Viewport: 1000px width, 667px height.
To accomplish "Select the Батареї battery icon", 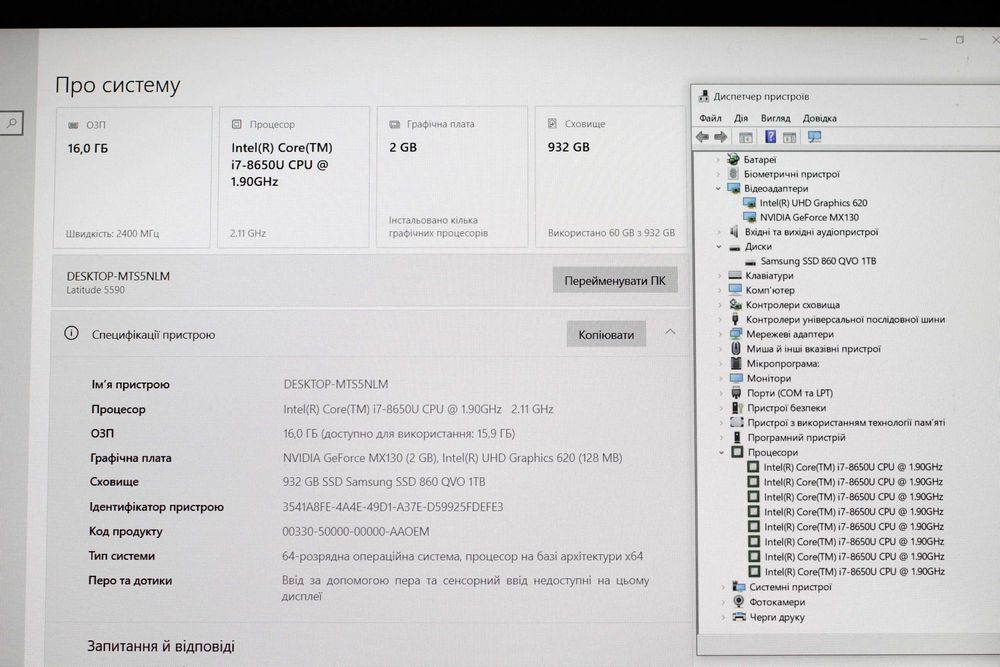I will point(733,159).
